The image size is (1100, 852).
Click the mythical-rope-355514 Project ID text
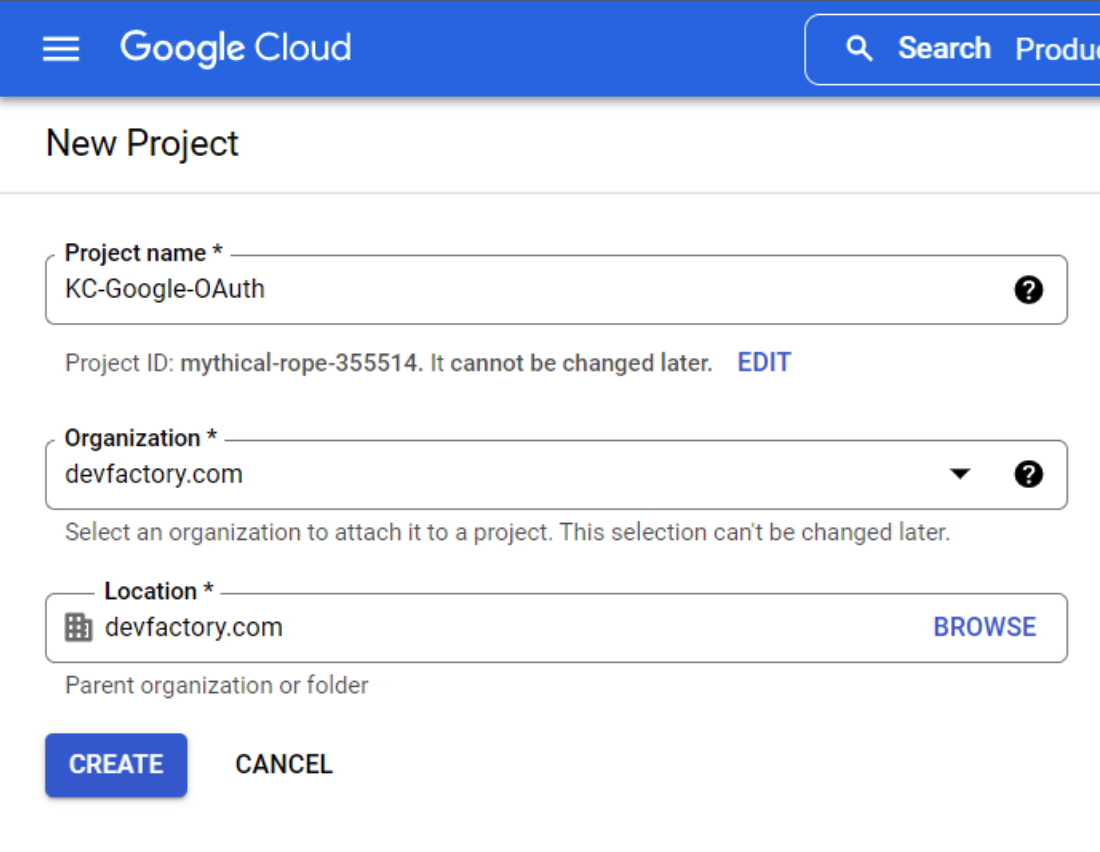[300, 363]
